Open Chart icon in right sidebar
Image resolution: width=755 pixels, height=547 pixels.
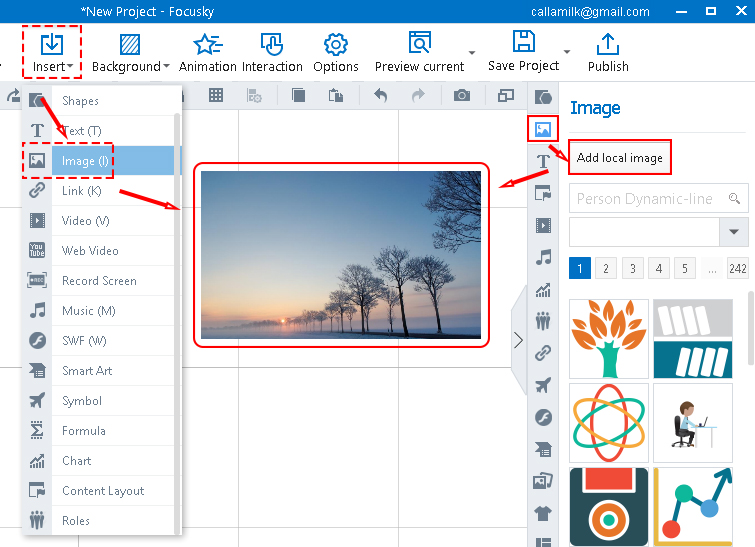(543, 289)
